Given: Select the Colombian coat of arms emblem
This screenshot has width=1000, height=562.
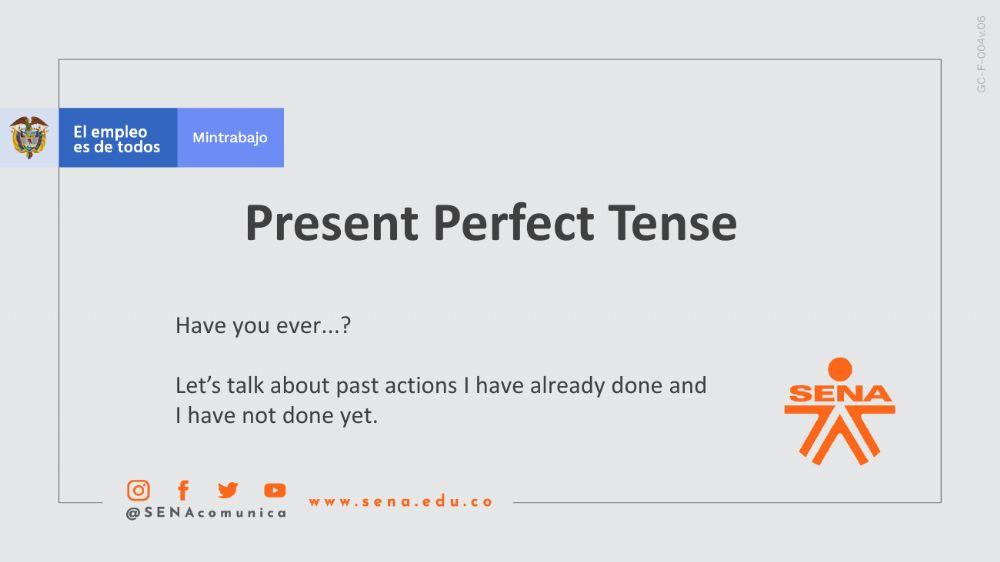Looking at the screenshot, I should [29, 137].
